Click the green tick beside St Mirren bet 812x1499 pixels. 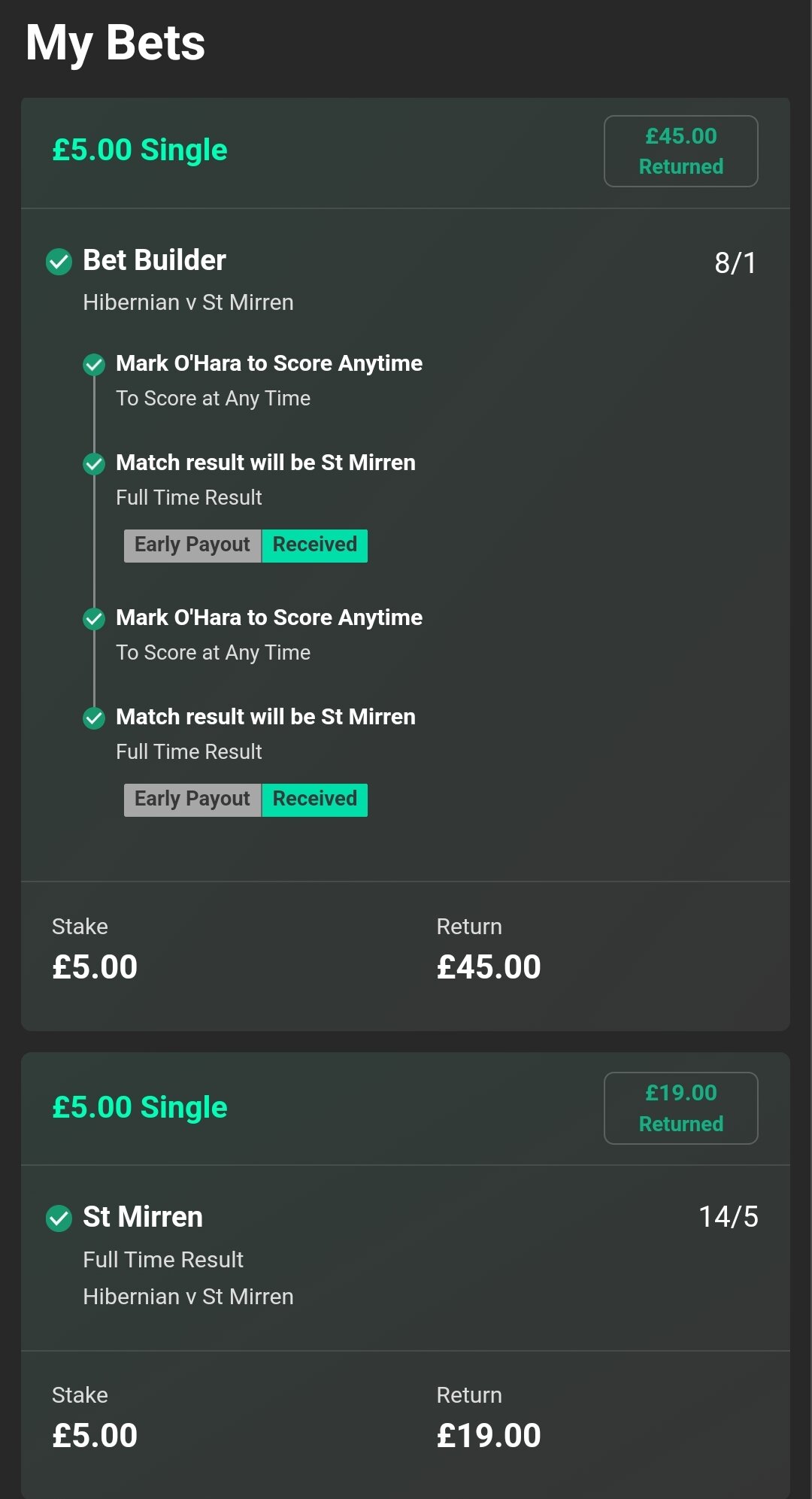point(59,1218)
